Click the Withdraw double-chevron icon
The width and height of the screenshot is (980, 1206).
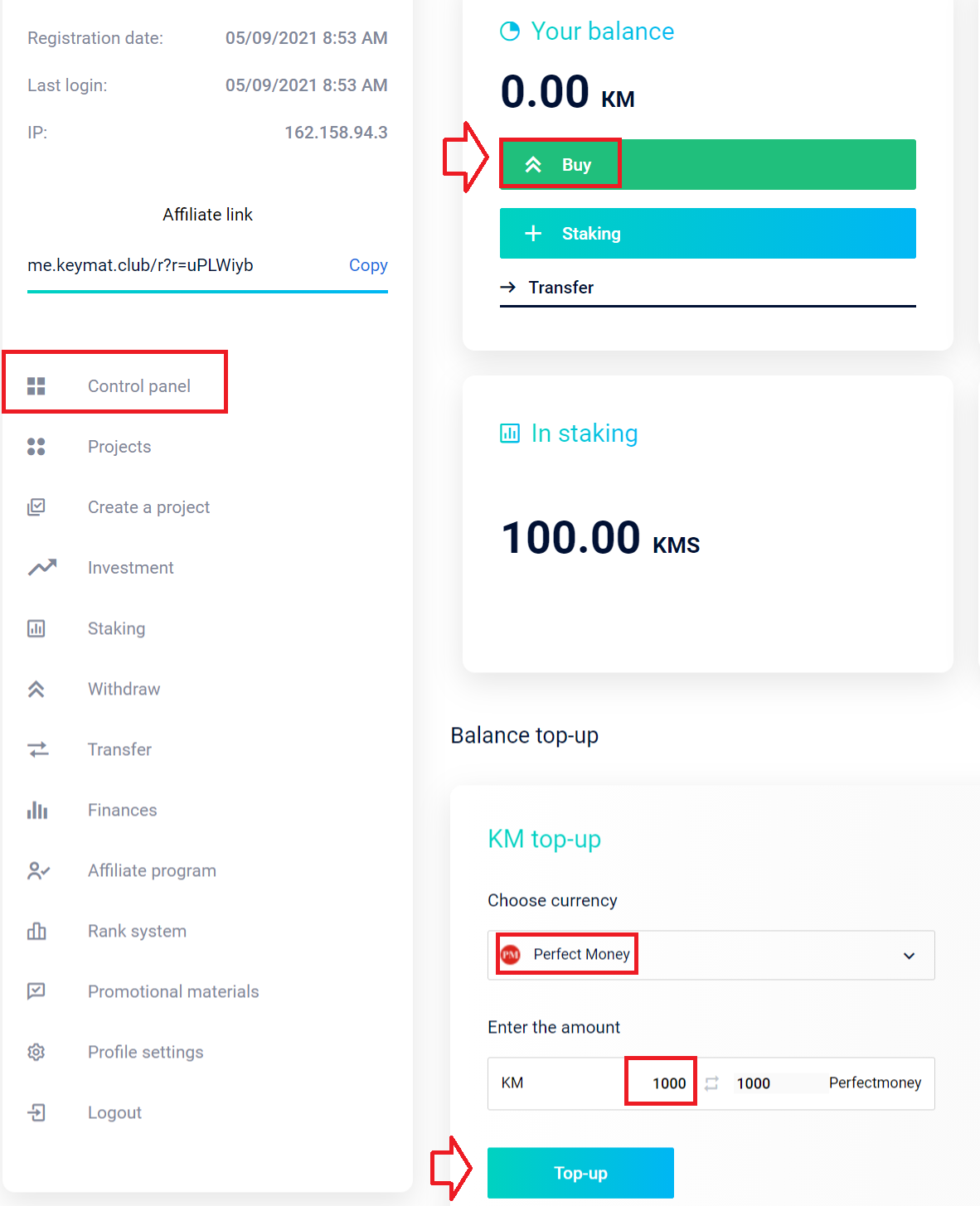pos(36,689)
